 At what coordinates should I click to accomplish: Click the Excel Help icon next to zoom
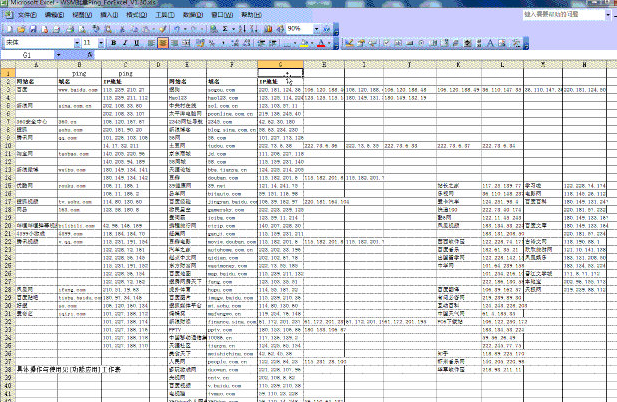click(x=327, y=29)
